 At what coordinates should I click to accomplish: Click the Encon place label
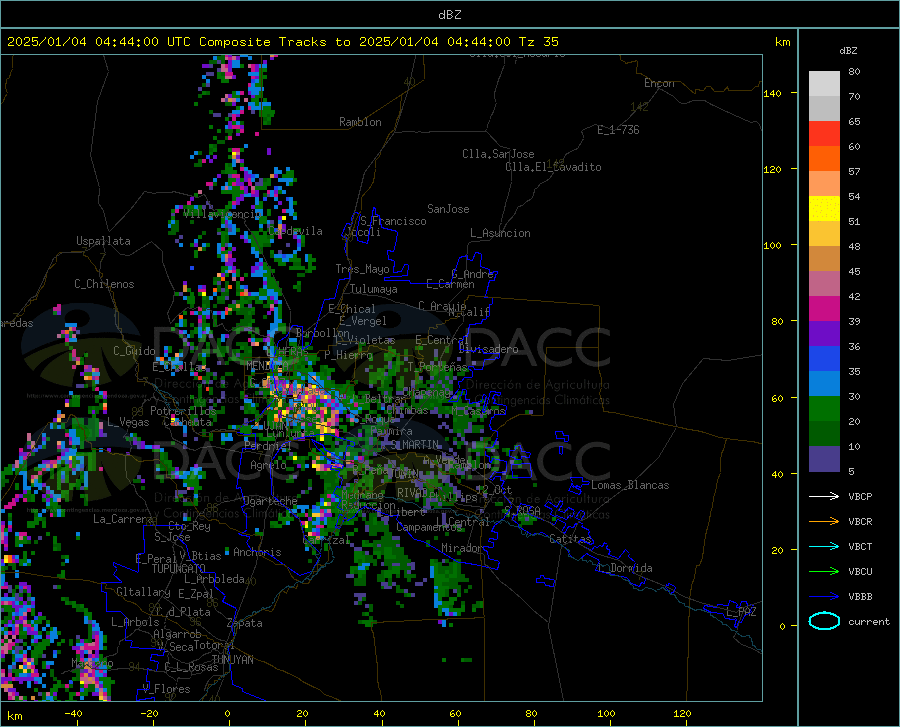point(659,83)
